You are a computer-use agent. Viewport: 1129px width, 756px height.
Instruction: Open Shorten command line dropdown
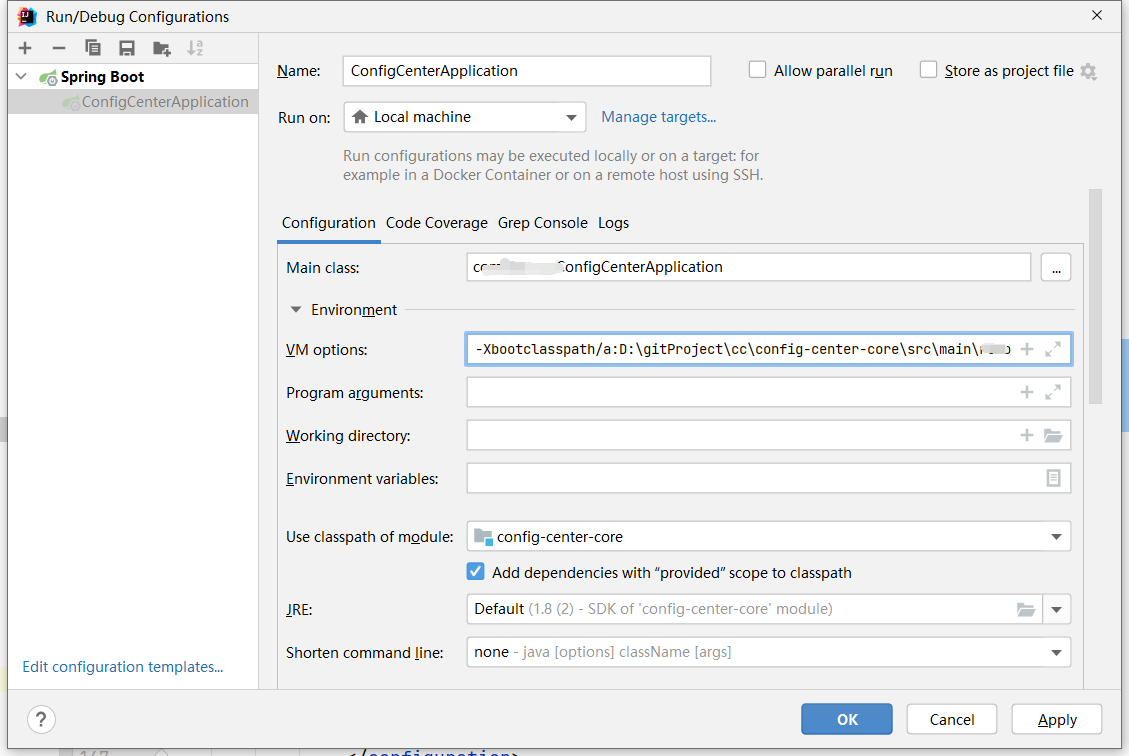(768, 652)
